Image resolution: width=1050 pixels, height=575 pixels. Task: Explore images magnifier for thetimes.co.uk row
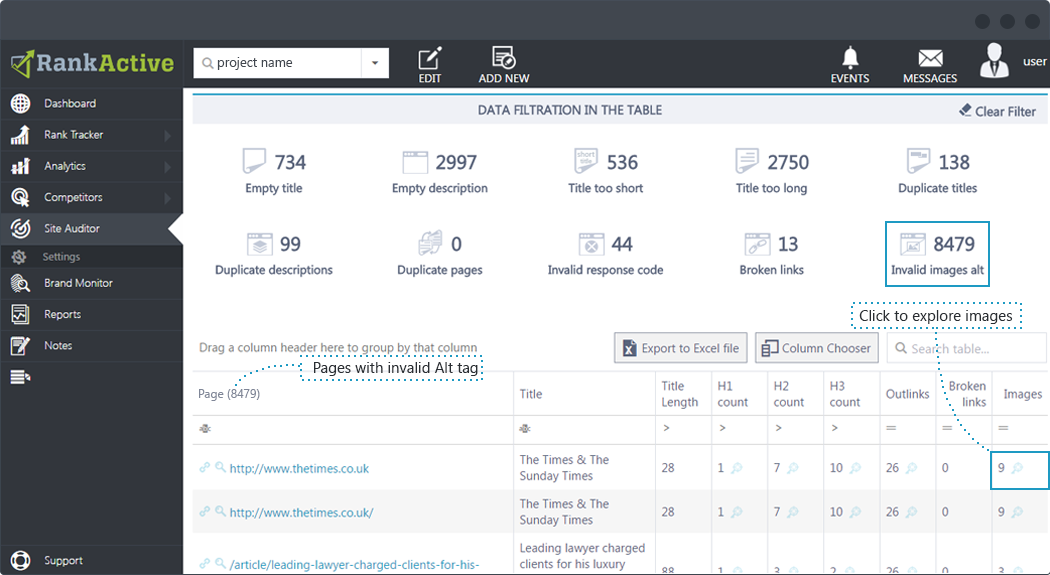1017,468
